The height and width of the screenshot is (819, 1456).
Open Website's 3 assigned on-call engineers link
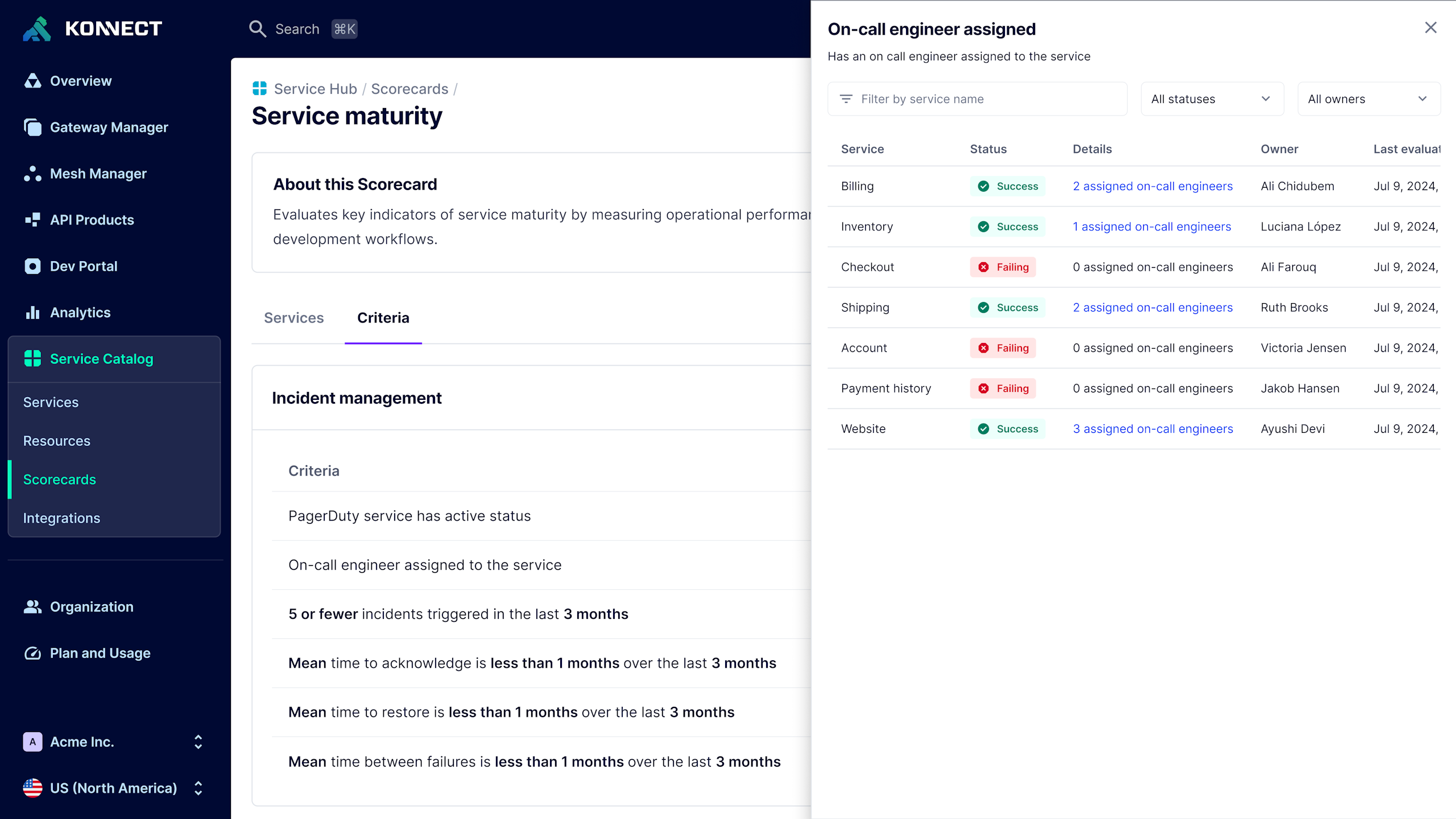tap(1152, 429)
